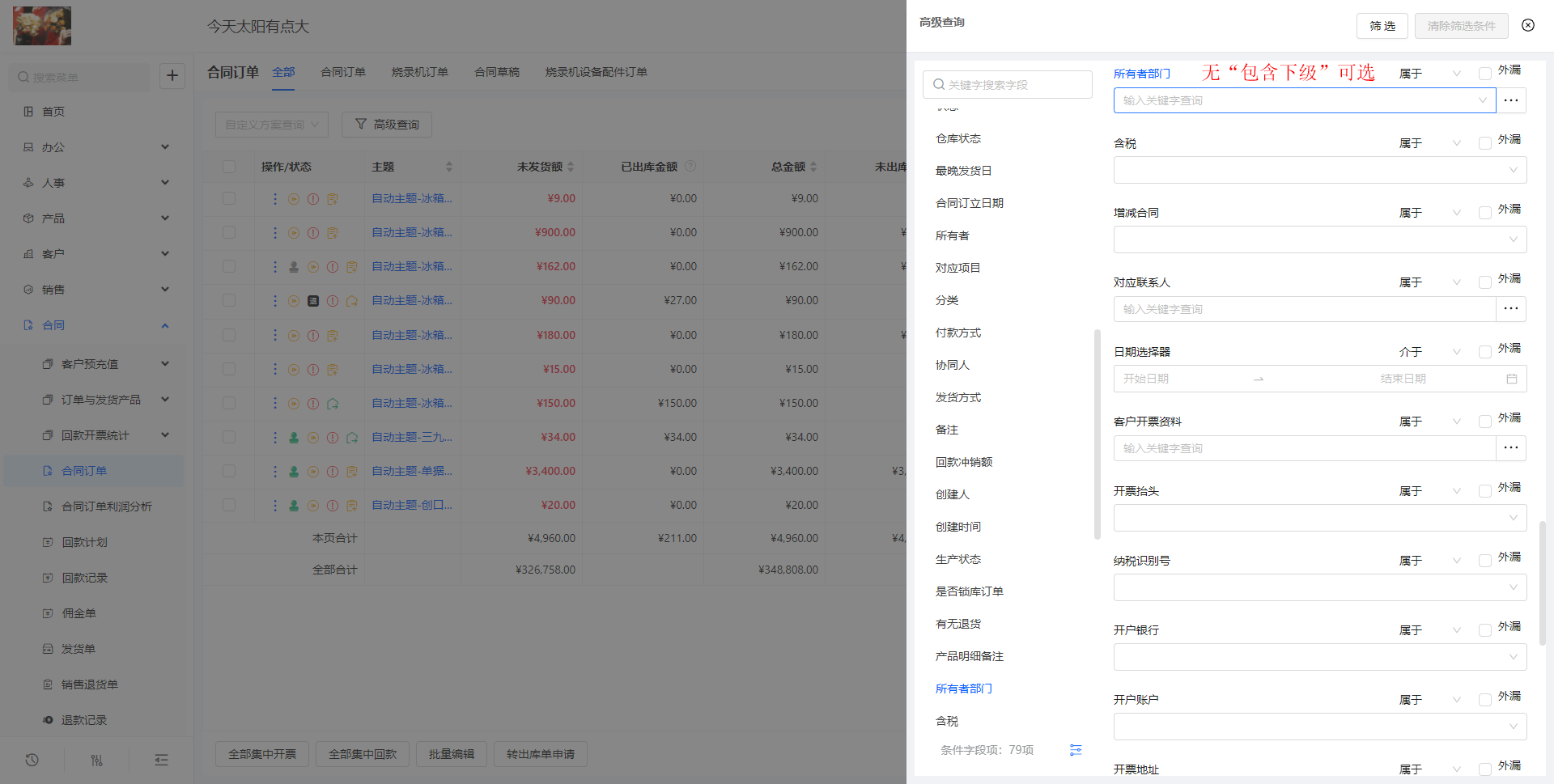Check the 外漏 checkbox for 日期选择器
1554x784 pixels.
[1484, 352]
